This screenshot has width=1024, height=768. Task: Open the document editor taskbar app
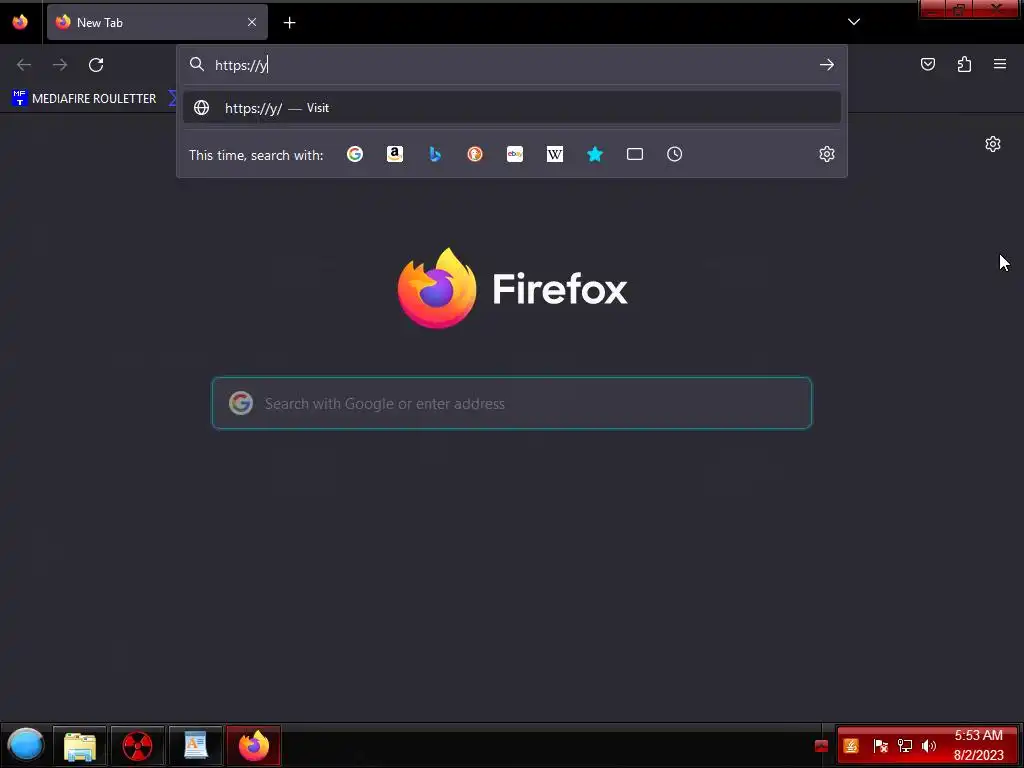click(x=195, y=745)
